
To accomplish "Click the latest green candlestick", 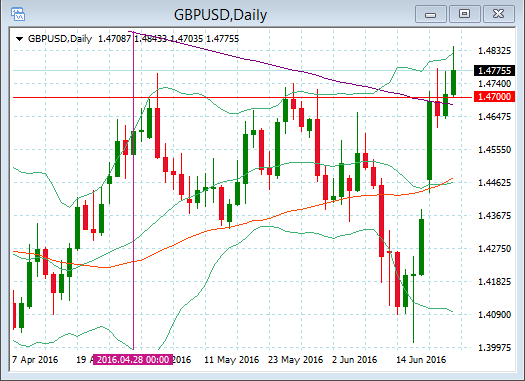I will coord(453,82).
